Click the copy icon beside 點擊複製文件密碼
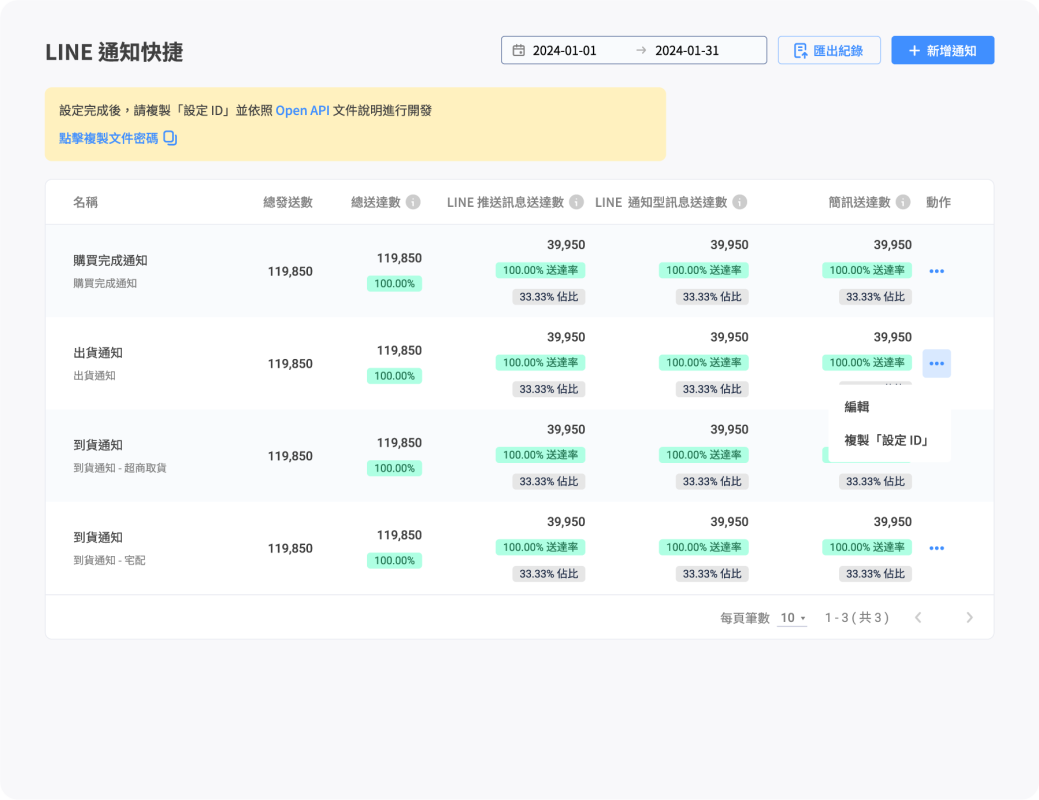The height and width of the screenshot is (800, 1039). tap(170, 138)
